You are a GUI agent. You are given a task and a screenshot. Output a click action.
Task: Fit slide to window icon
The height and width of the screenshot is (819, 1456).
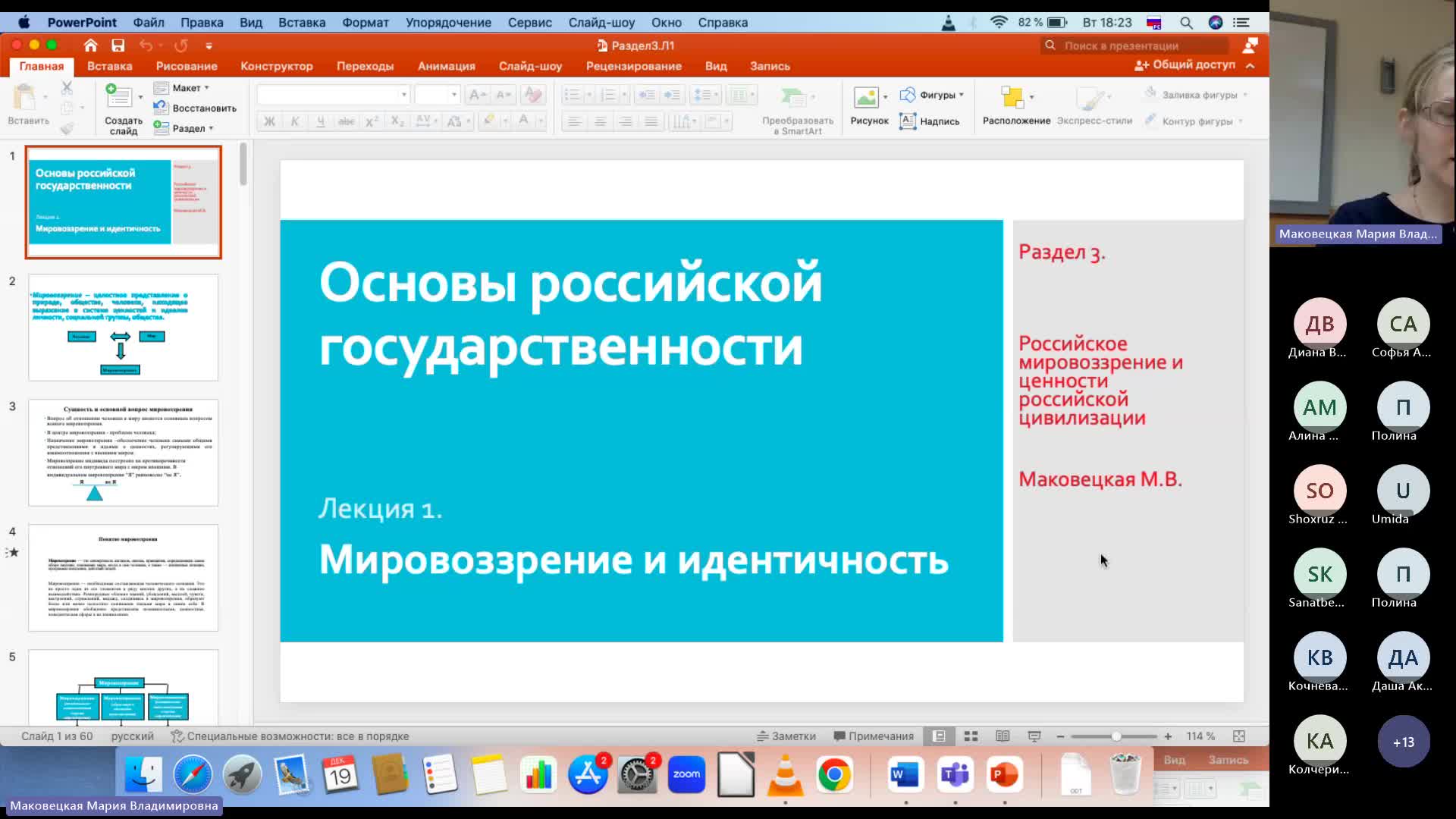tap(1239, 736)
